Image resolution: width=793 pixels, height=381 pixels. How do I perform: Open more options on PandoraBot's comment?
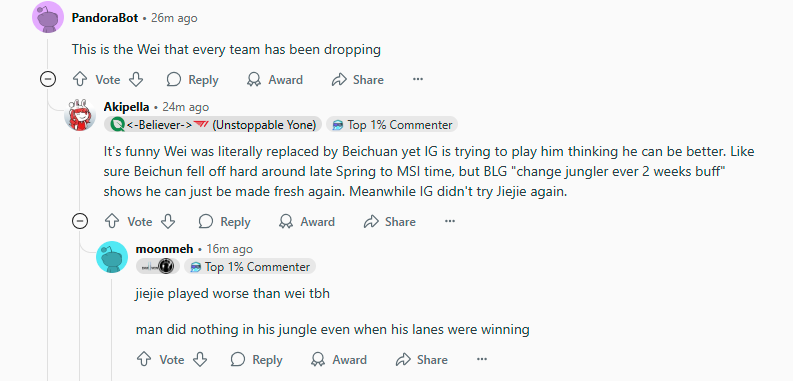click(x=418, y=79)
